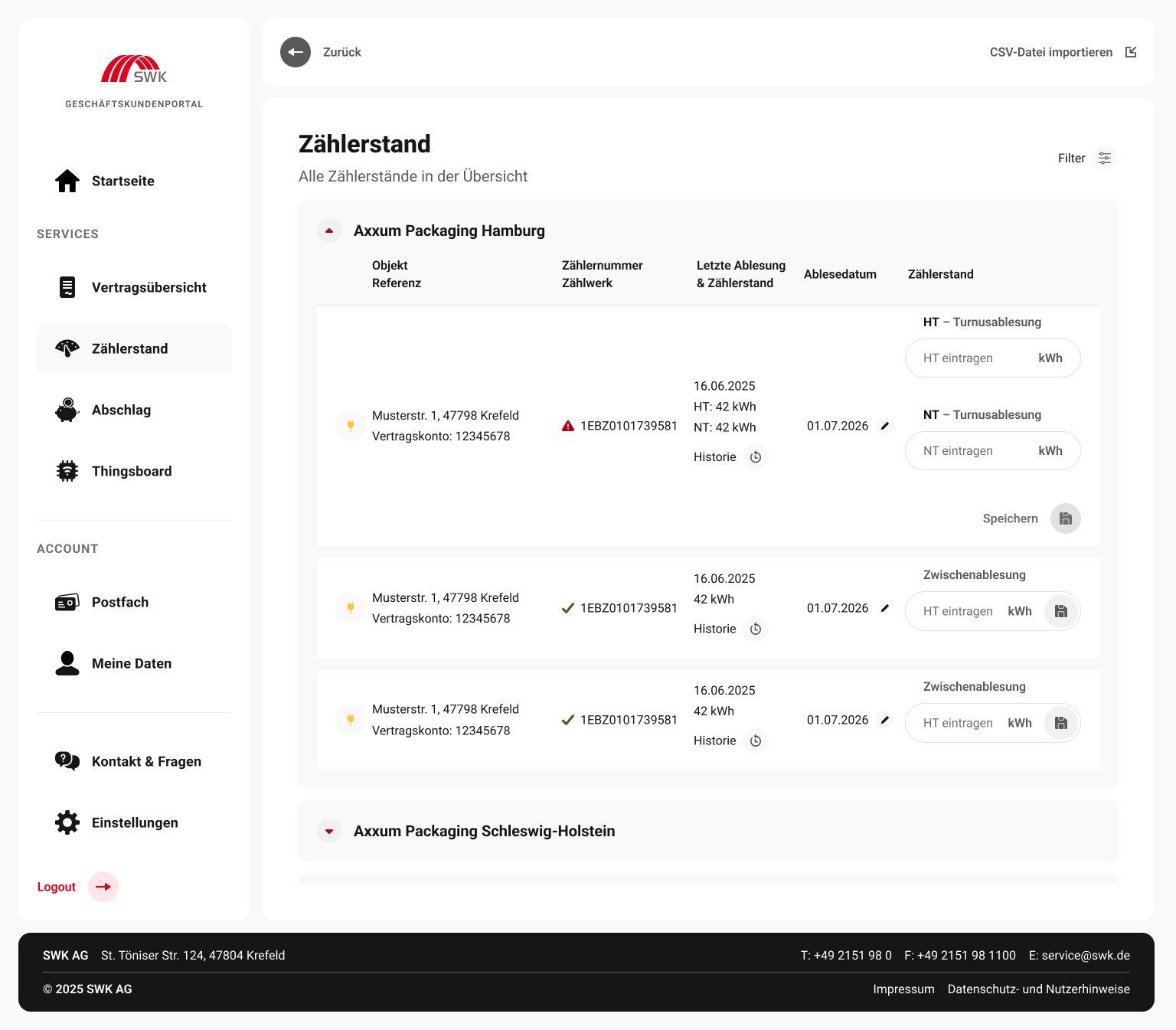The height and width of the screenshot is (1030, 1176).
Task: Focus the NT eintragen input field
Action: 993,451
